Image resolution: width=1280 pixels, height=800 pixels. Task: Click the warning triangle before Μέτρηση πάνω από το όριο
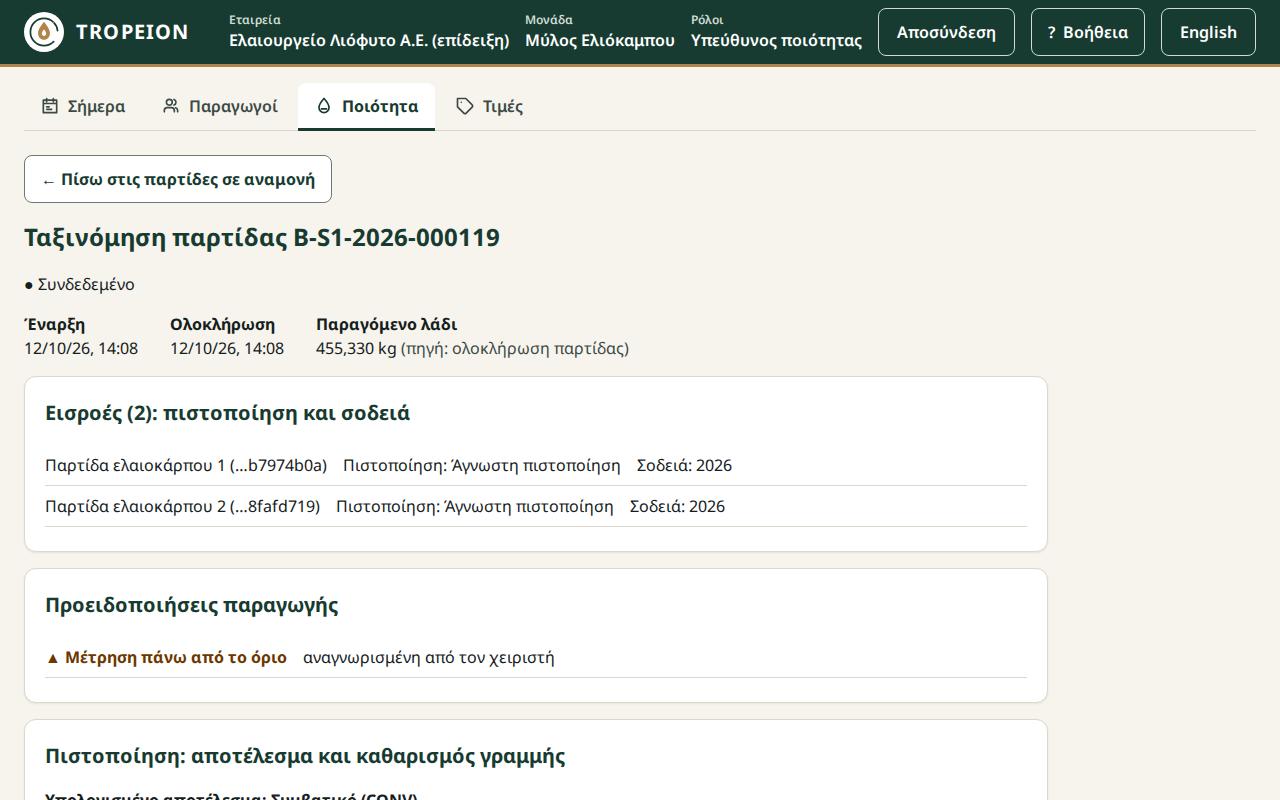pos(53,658)
